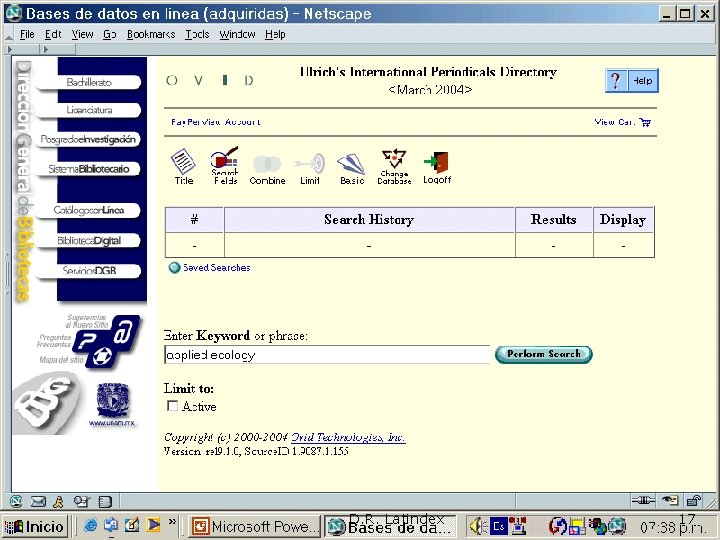Go to Bachillerato sidebar button
Image resolution: width=720 pixels, height=540 pixels.
click(x=89, y=82)
